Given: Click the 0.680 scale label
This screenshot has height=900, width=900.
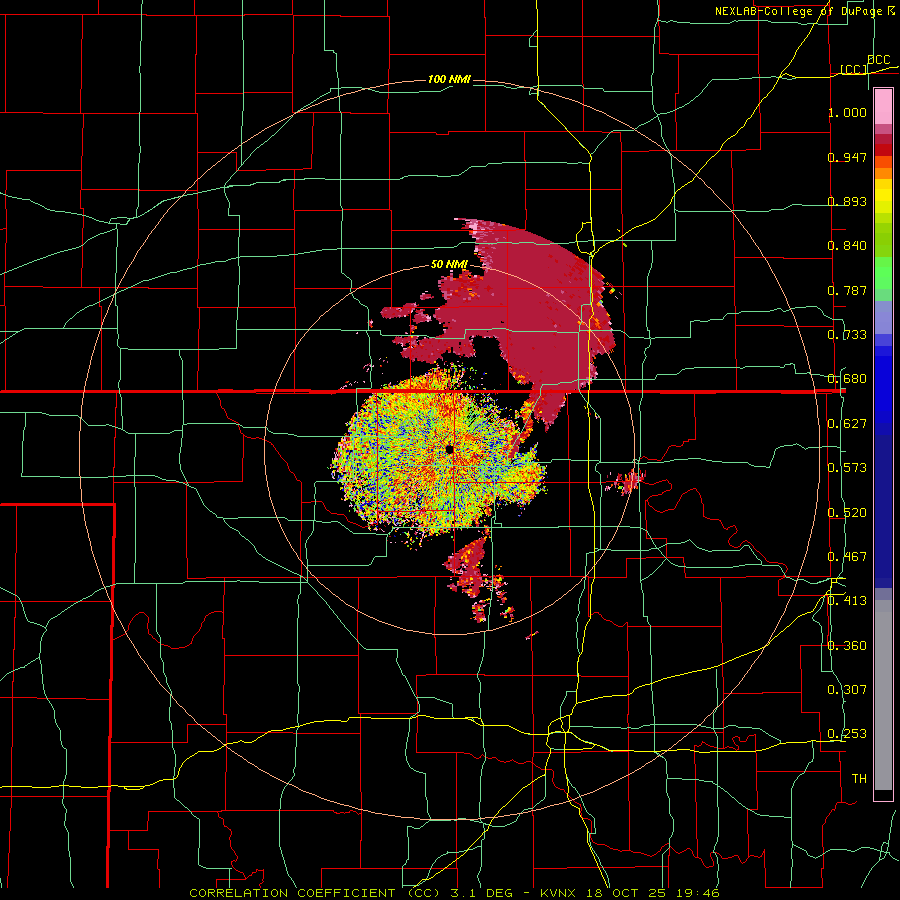Looking at the screenshot, I should (x=847, y=379).
